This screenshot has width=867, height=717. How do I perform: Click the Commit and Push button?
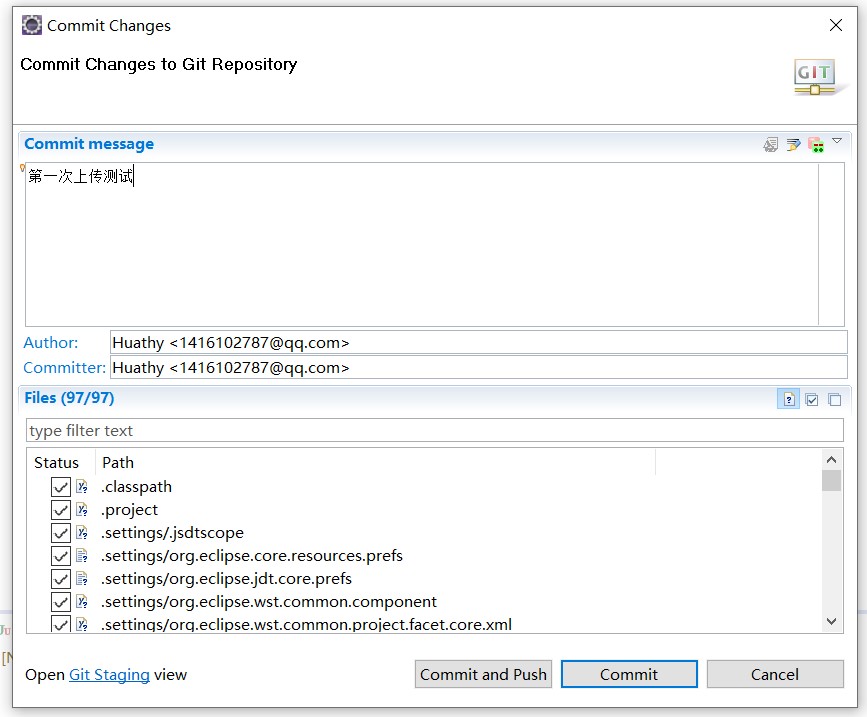[x=483, y=674]
